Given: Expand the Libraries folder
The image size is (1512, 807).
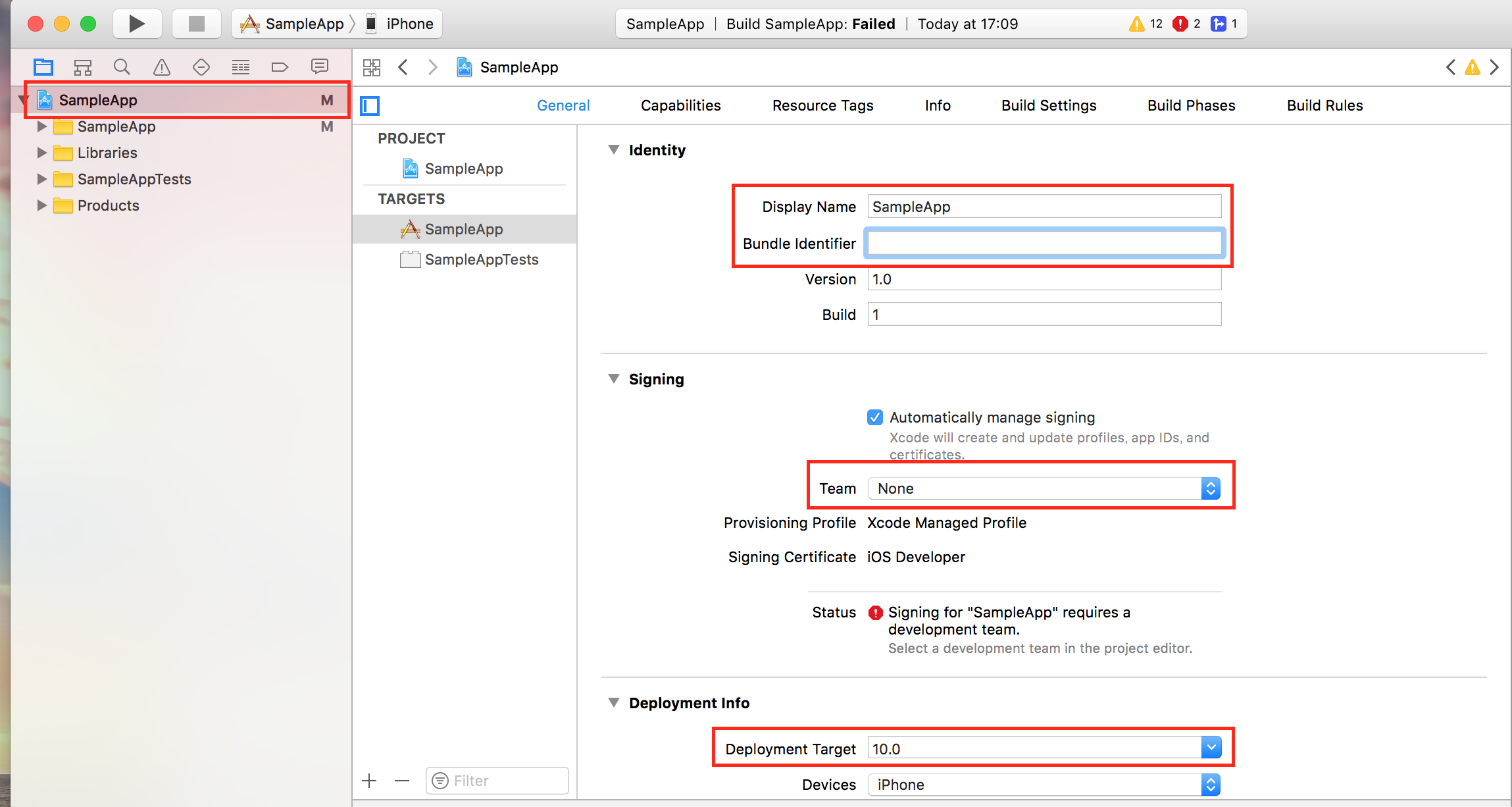Looking at the screenshot, I should 42,153.
